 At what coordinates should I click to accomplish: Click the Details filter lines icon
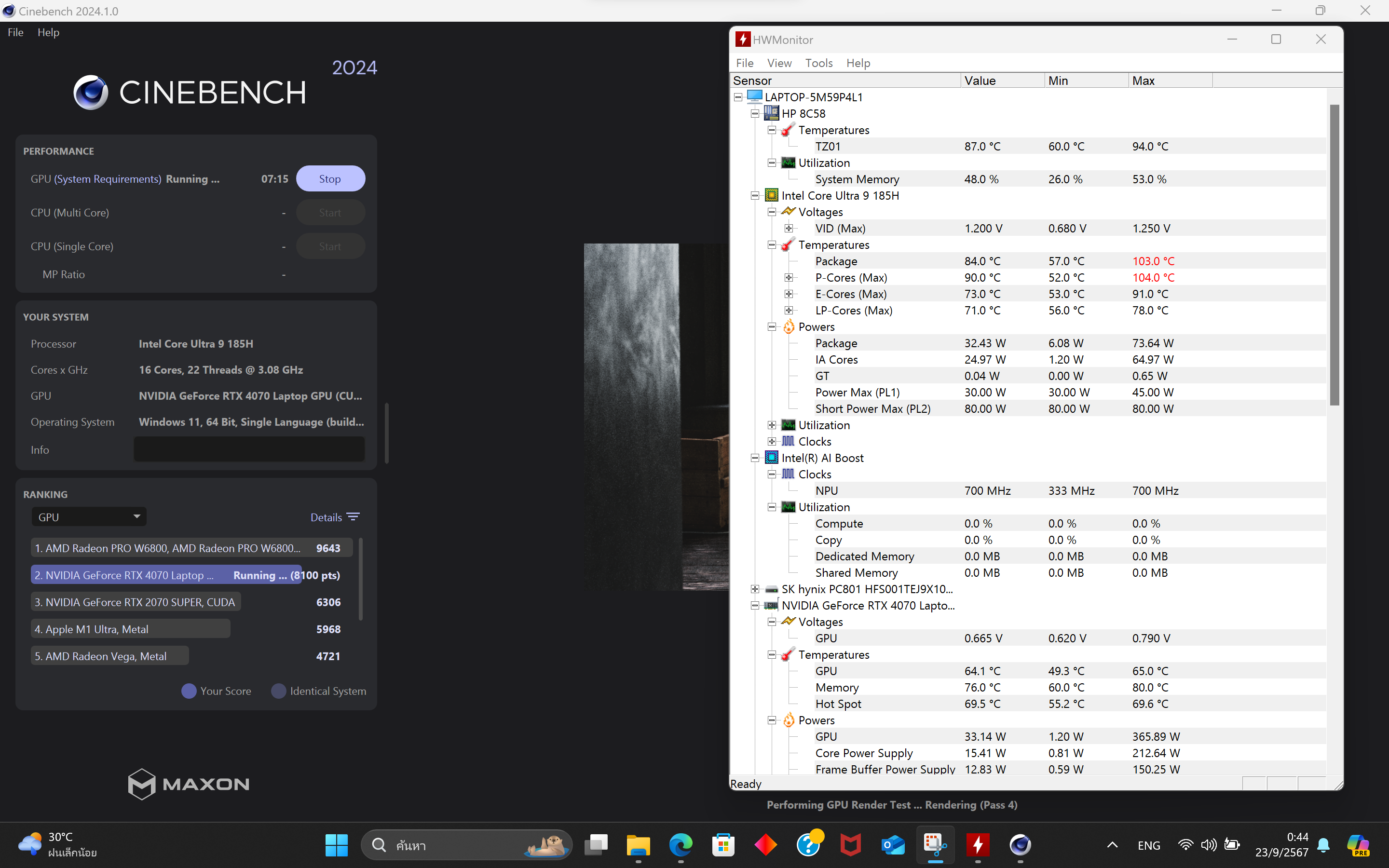(354, 516)
